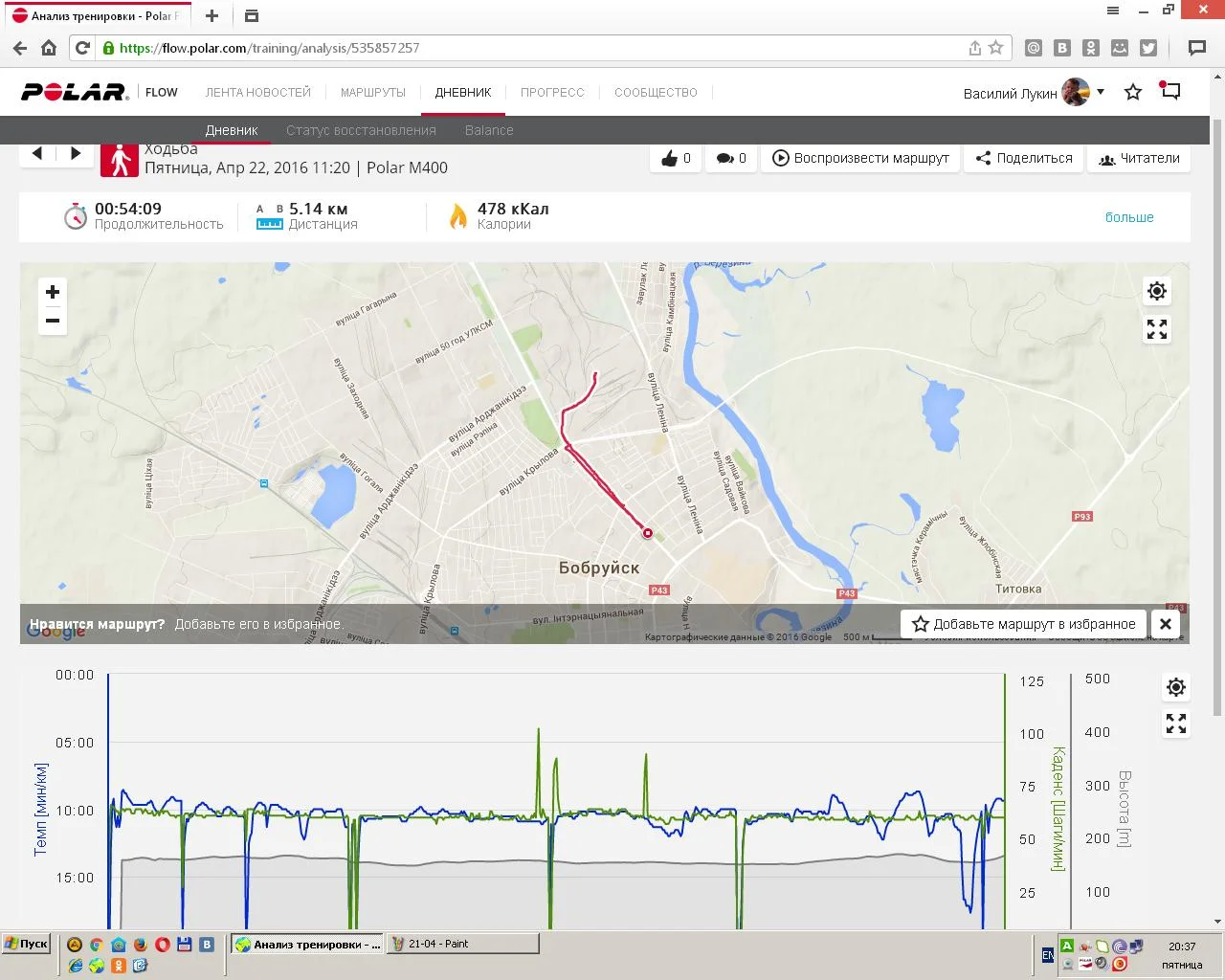The width and height of the screenshot is (1225, 980).
Task: Expand the route map to fullscreen
Action: click(x=1157, y=329)
